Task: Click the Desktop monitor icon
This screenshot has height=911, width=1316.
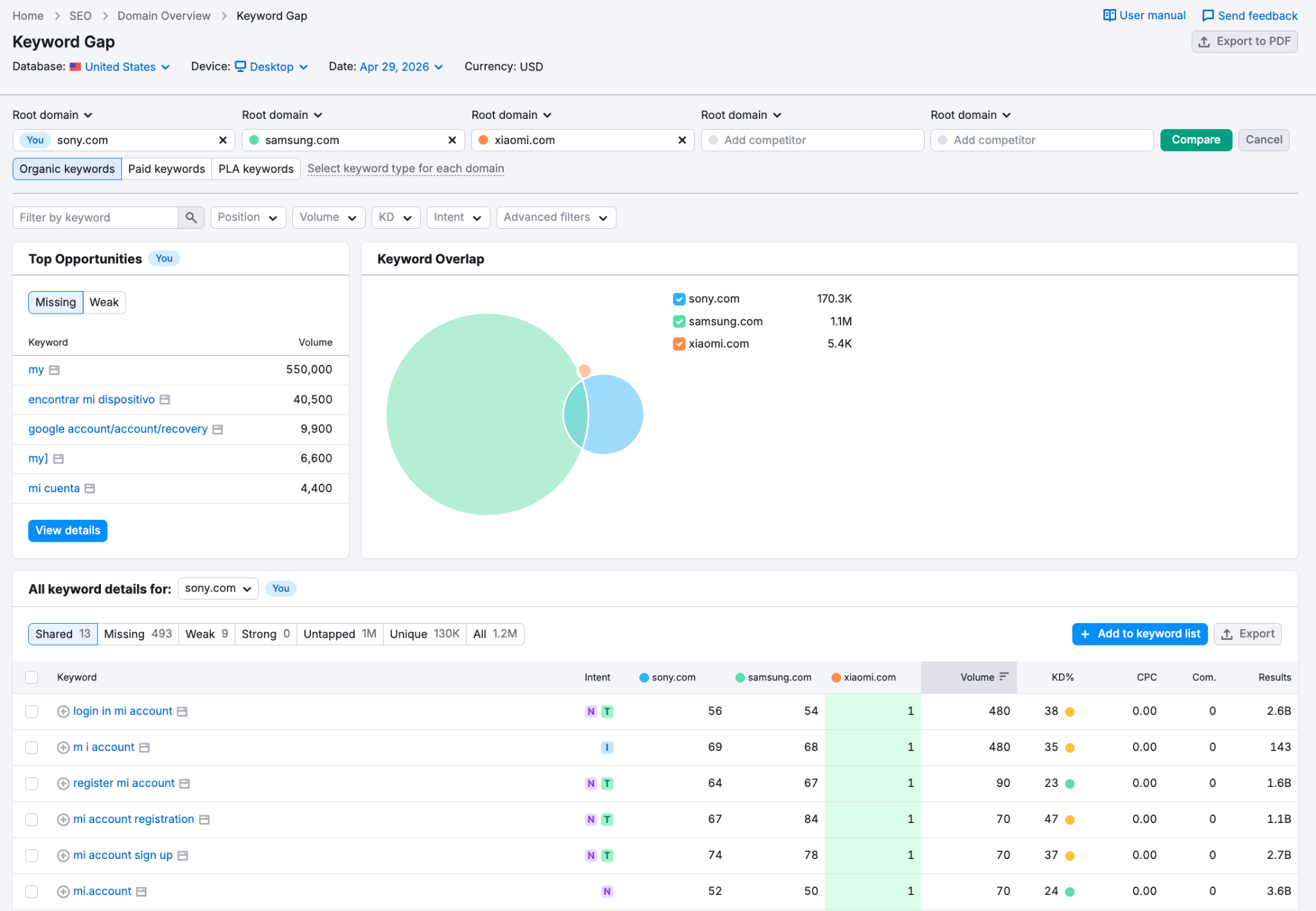Action: pos(240,66)
